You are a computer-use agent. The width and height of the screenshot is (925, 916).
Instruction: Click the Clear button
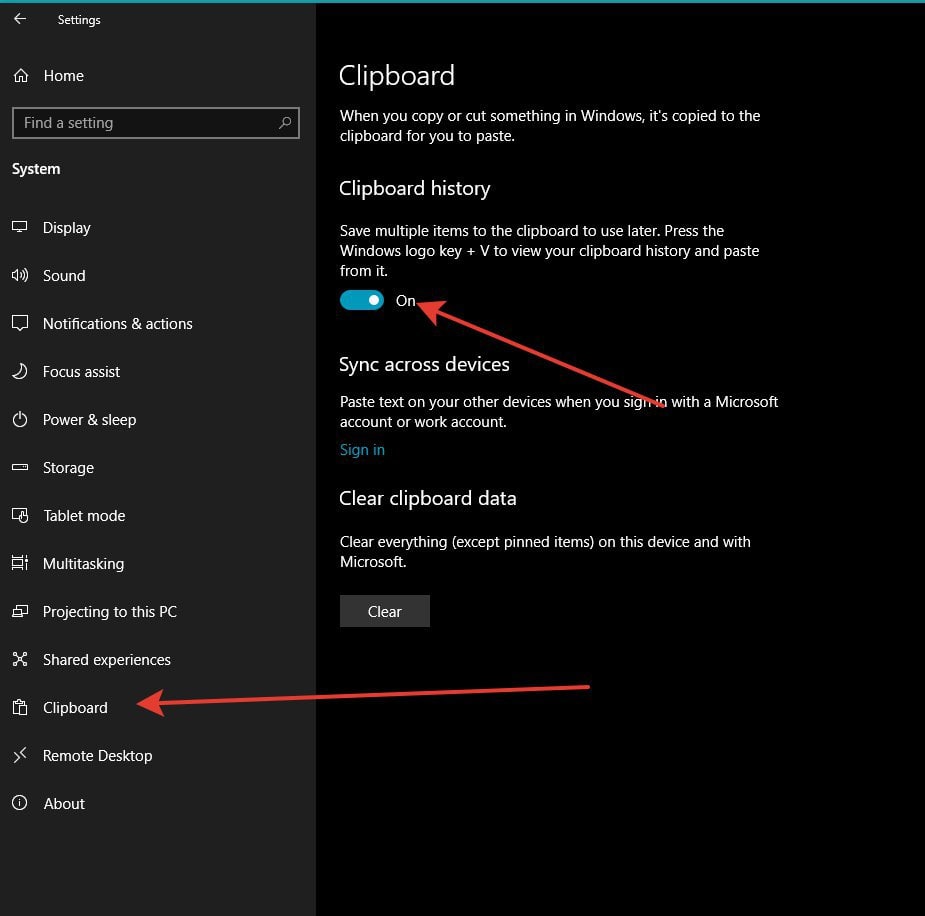coord(385,611)
